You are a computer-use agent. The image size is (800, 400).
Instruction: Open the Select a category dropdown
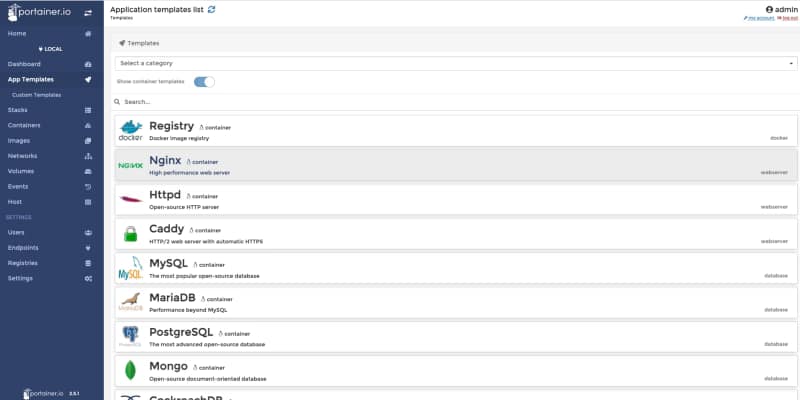pyautogui.click(x=455, y=63)
